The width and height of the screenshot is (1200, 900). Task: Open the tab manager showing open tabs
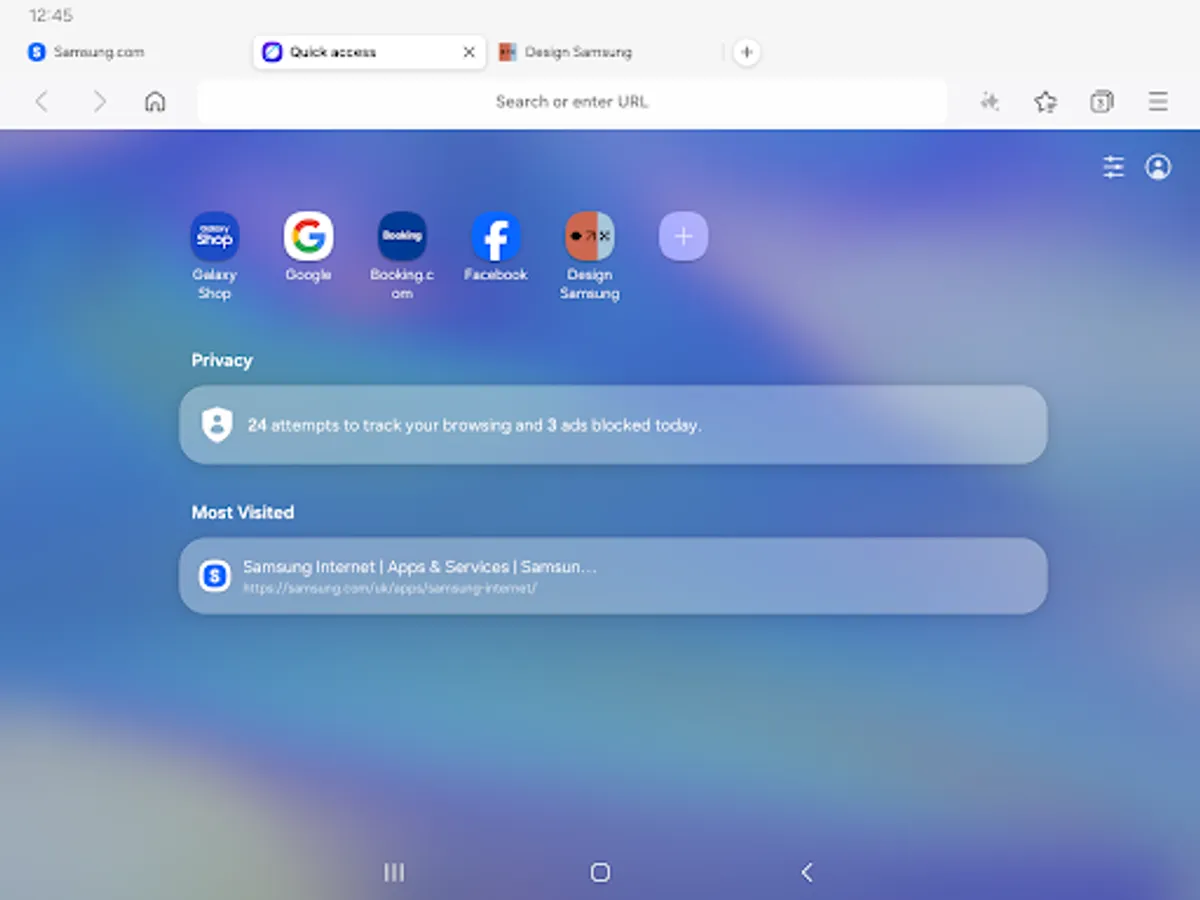coord(1101,101)
